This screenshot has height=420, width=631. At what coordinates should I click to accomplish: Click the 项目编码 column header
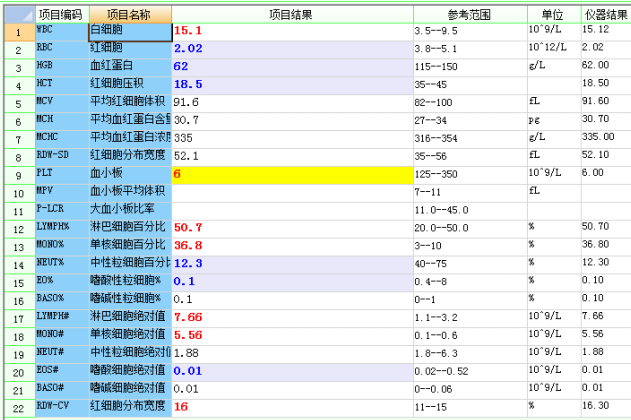coord(61,15)
